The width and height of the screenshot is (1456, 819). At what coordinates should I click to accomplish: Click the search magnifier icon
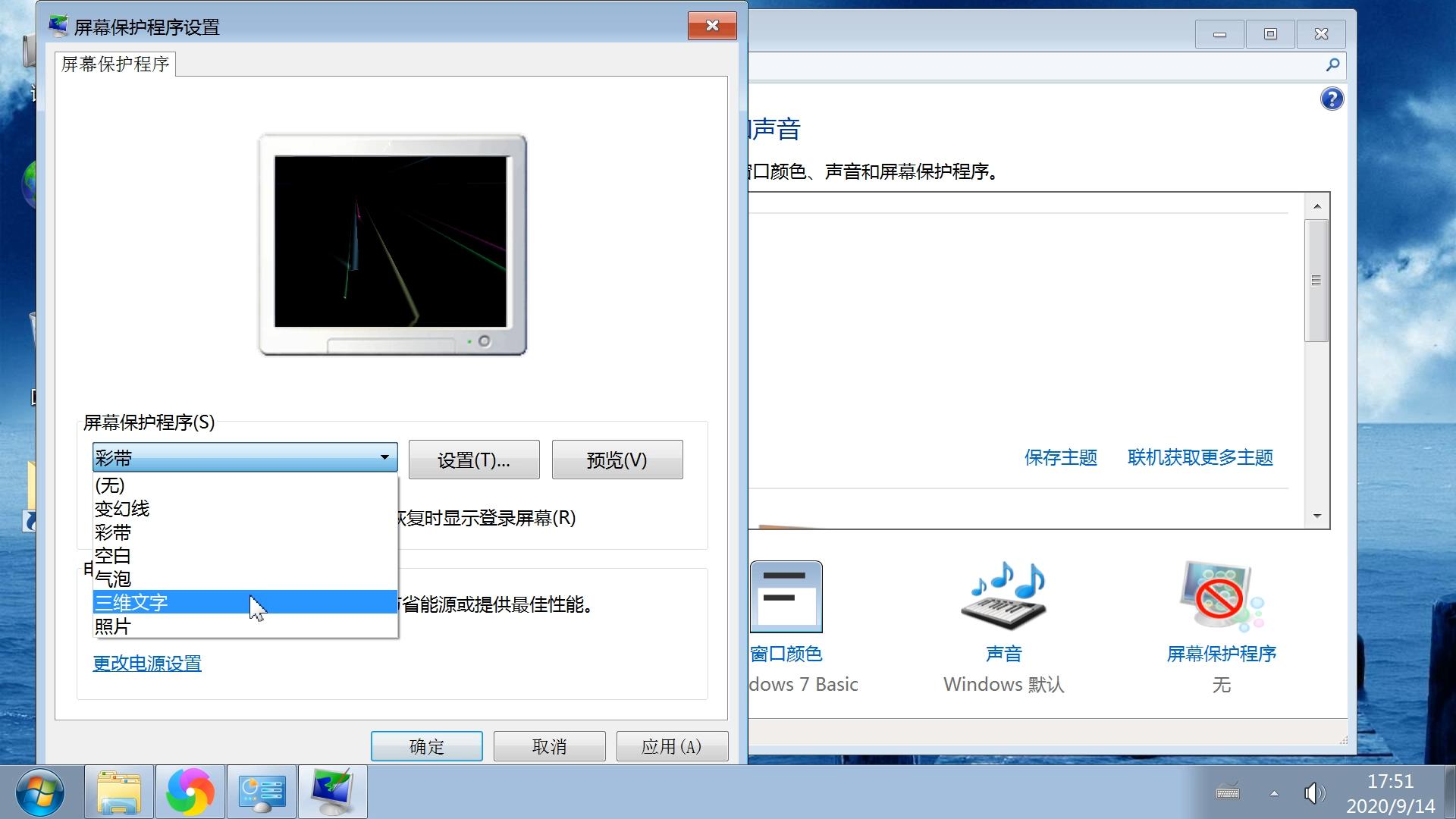coord(1332,65)
